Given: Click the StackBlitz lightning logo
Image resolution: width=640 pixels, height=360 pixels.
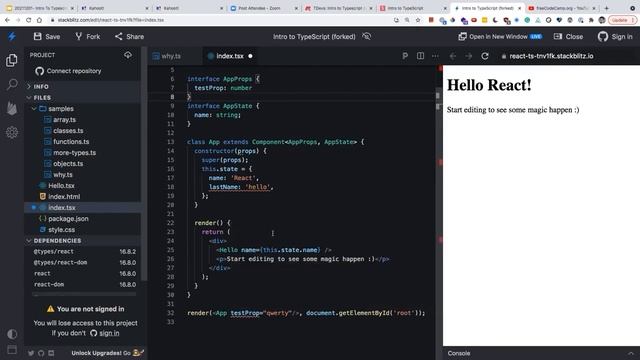Looking at the screenshot, I should tap(12, 36).
